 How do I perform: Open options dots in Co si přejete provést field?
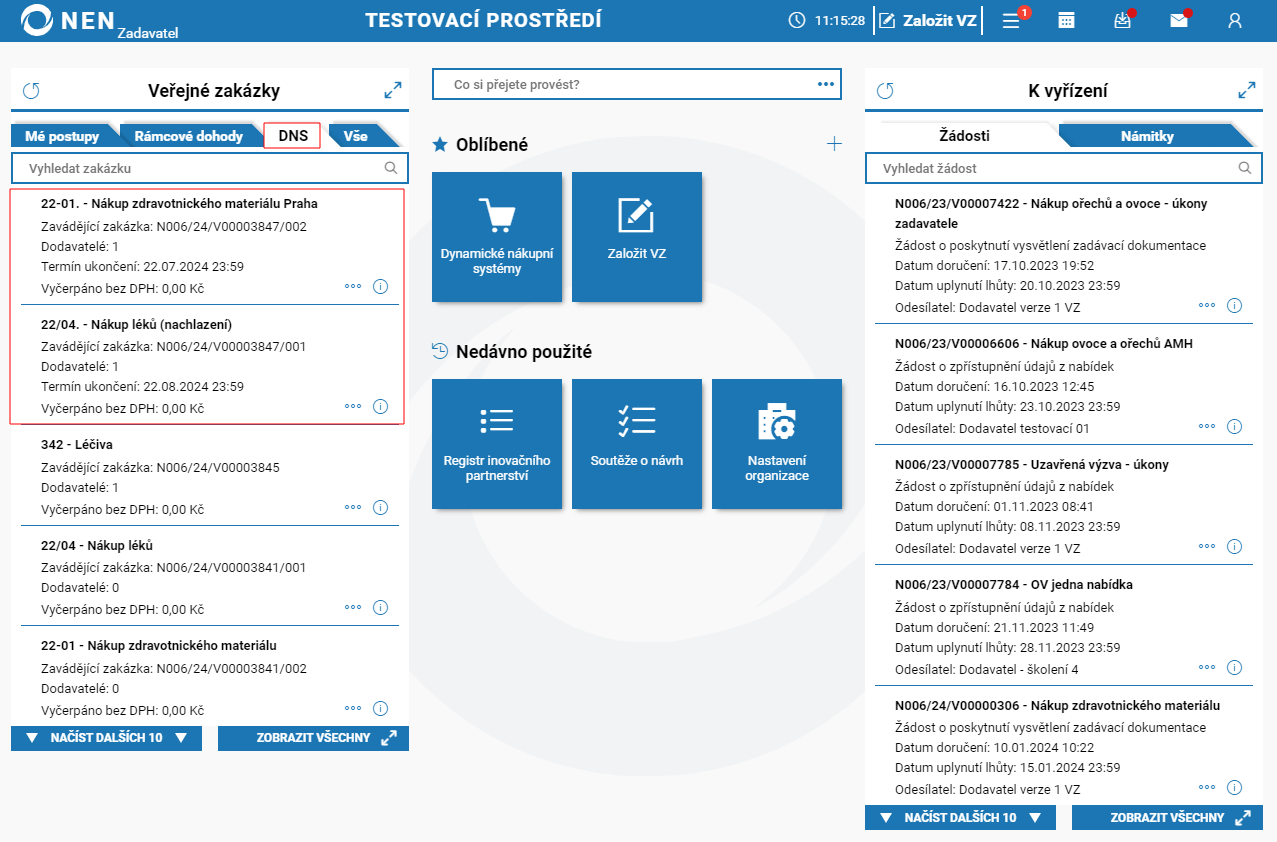point(825,84)
